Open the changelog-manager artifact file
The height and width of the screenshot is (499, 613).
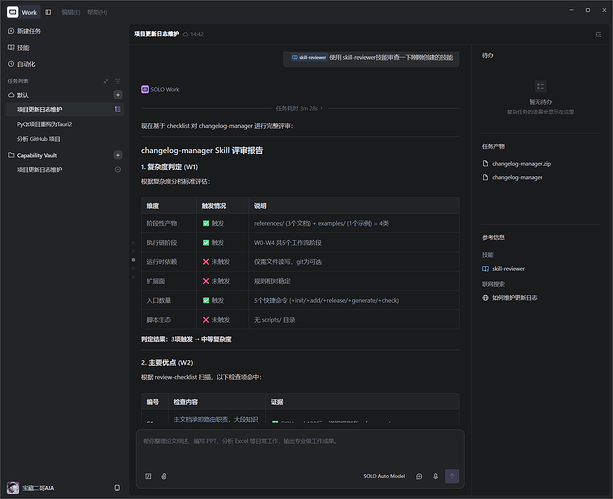pos(513,178)
